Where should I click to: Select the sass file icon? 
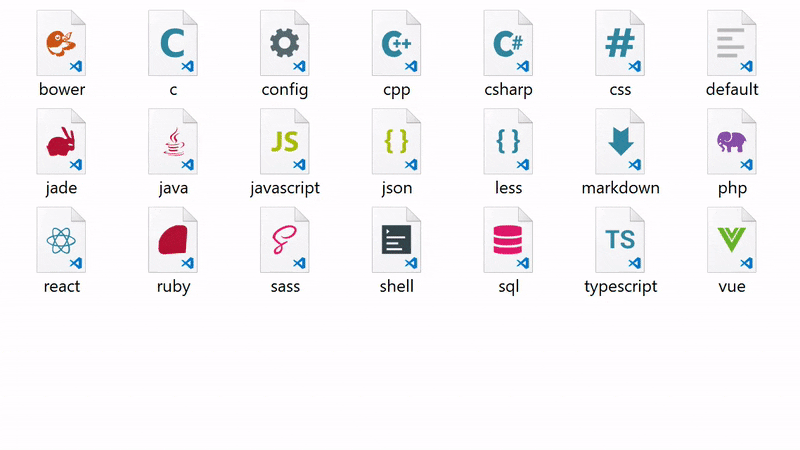tap(285, 240)
